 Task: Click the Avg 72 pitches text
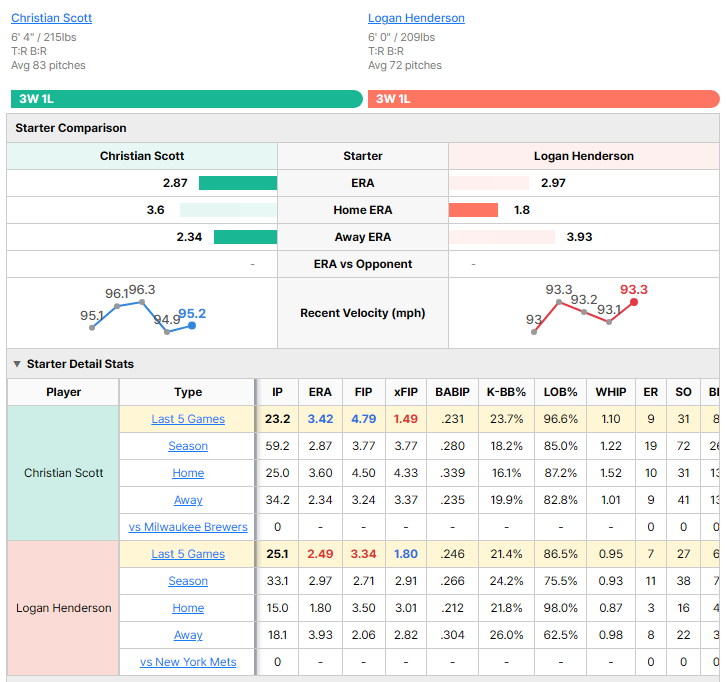pos(405,65)
